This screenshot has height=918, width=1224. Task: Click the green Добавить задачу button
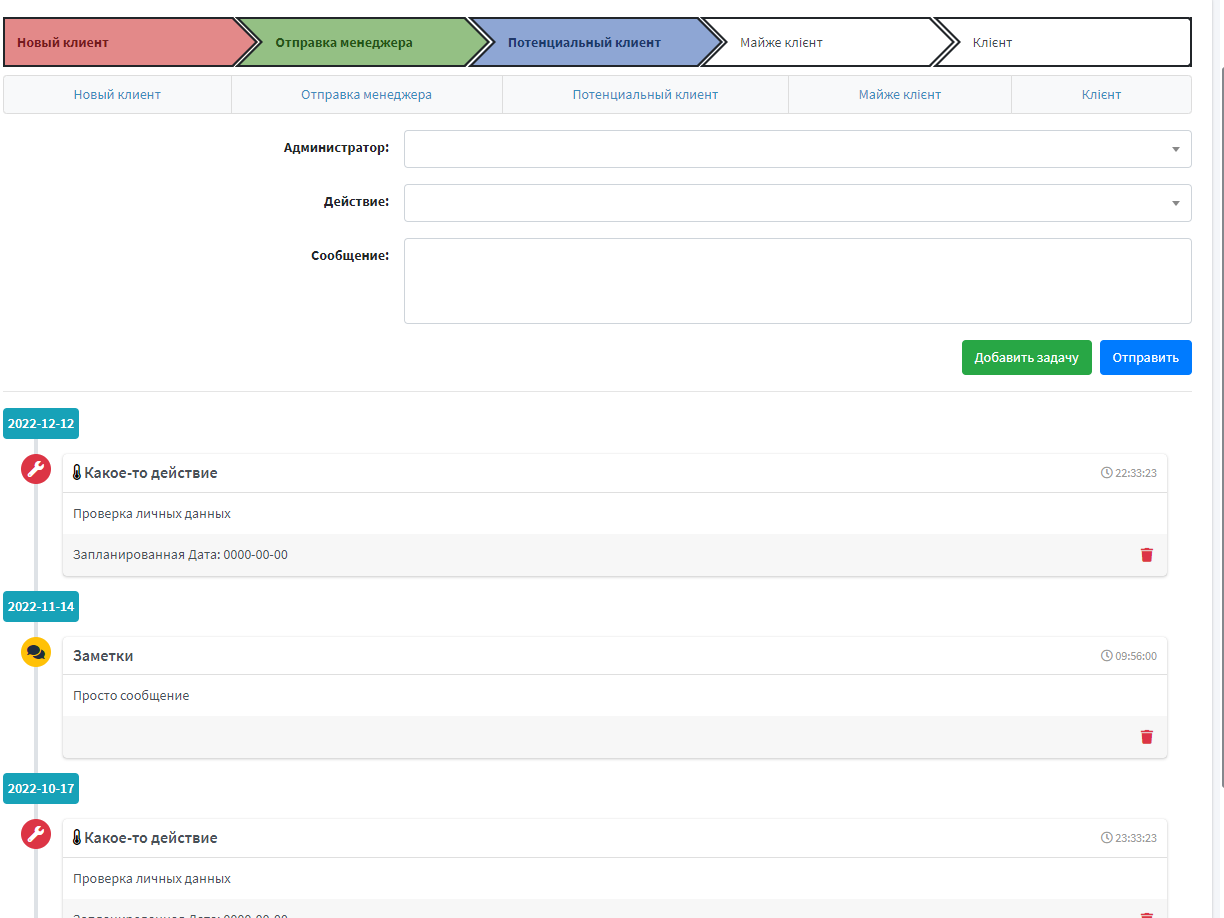coord(1026,358)
